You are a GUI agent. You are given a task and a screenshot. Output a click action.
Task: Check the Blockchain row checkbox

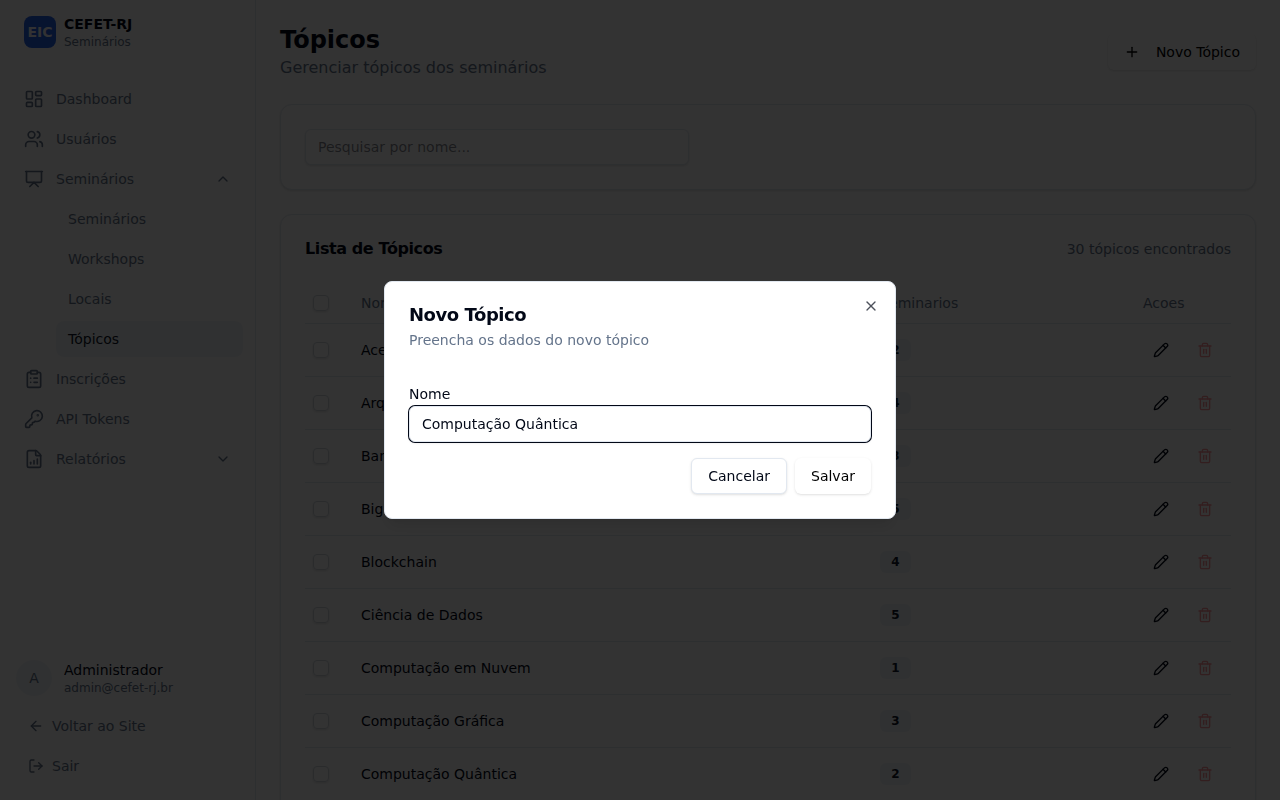pos(321,562)
